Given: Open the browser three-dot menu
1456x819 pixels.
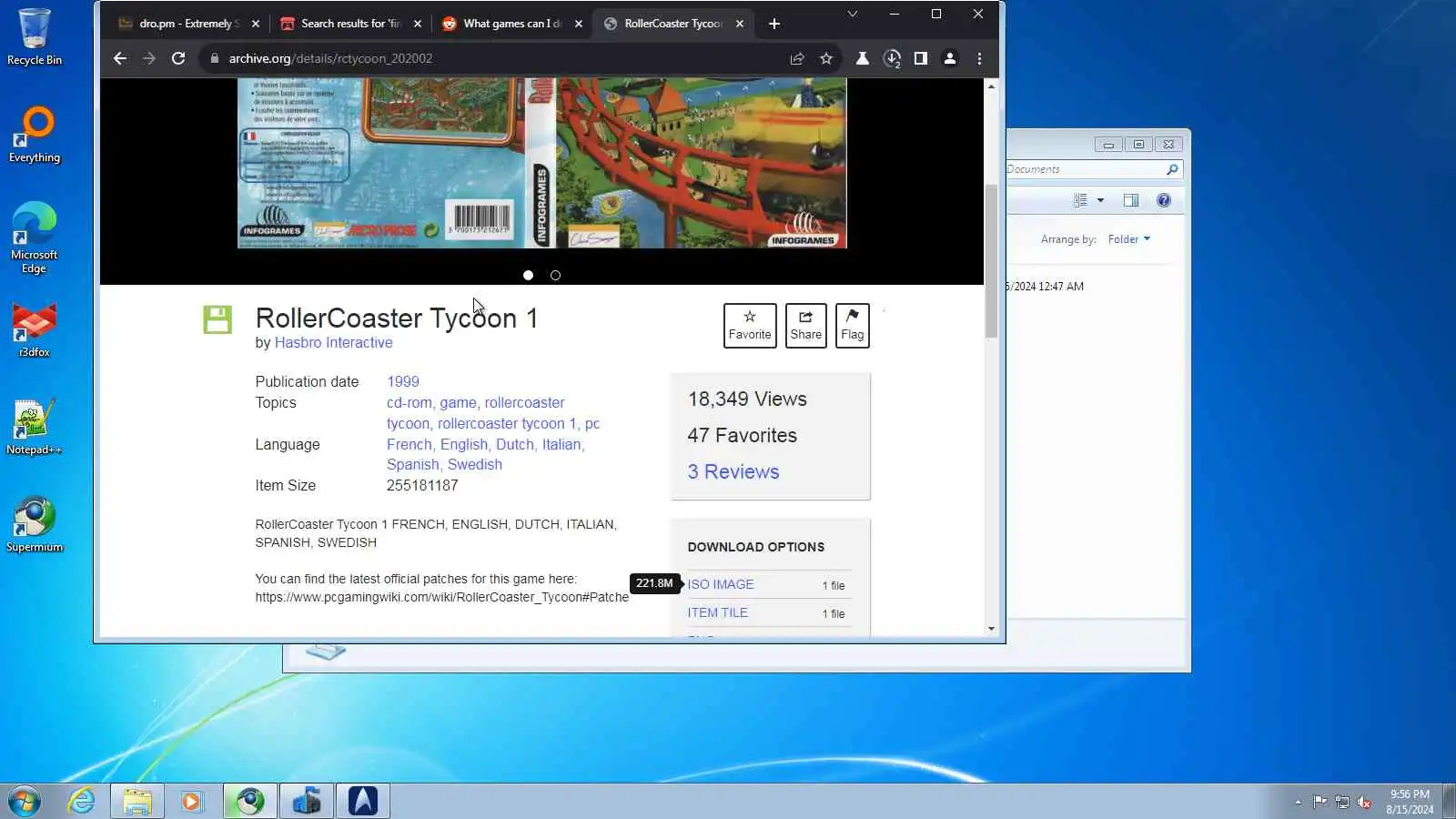Looking at the screenshot, I should (979, 58).
